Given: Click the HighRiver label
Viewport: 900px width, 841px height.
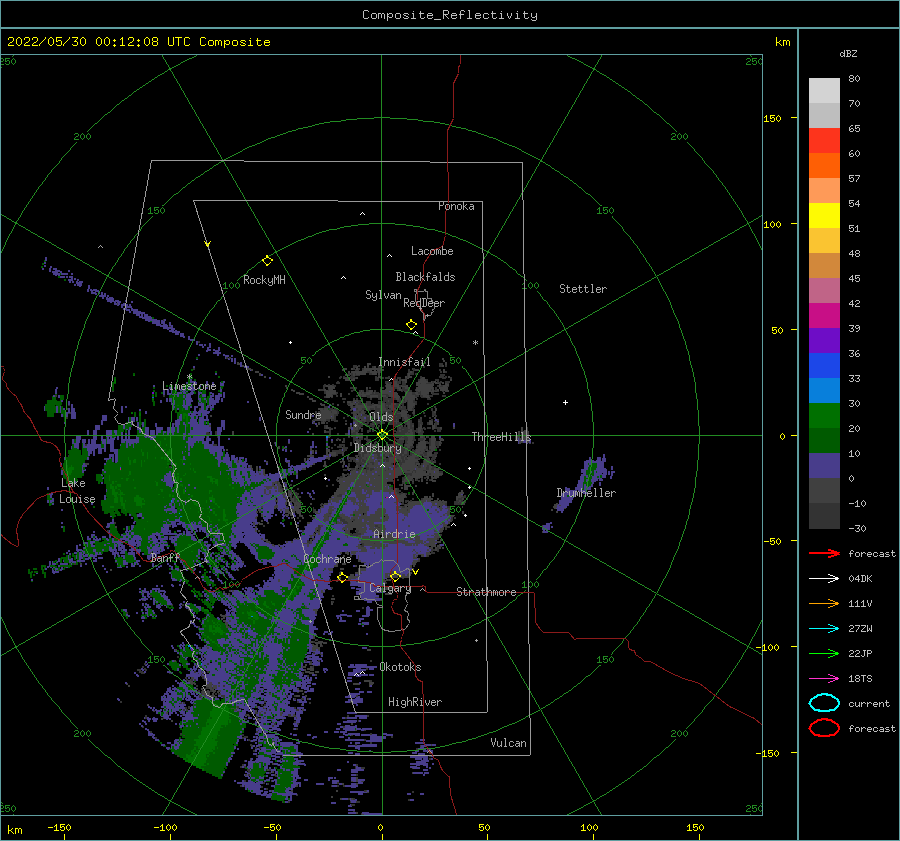Looking at the screenshot, I should pos(415,702).
